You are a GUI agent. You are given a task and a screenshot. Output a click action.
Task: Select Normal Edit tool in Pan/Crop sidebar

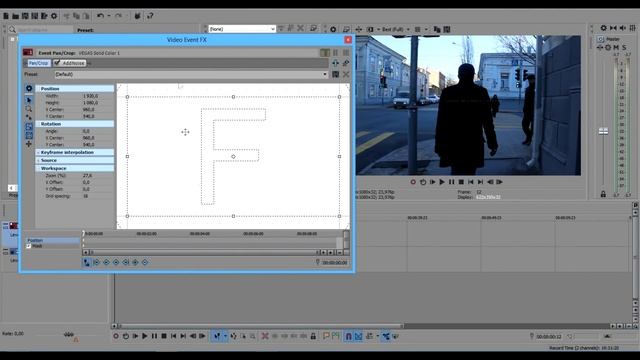[x=29, y=100]
